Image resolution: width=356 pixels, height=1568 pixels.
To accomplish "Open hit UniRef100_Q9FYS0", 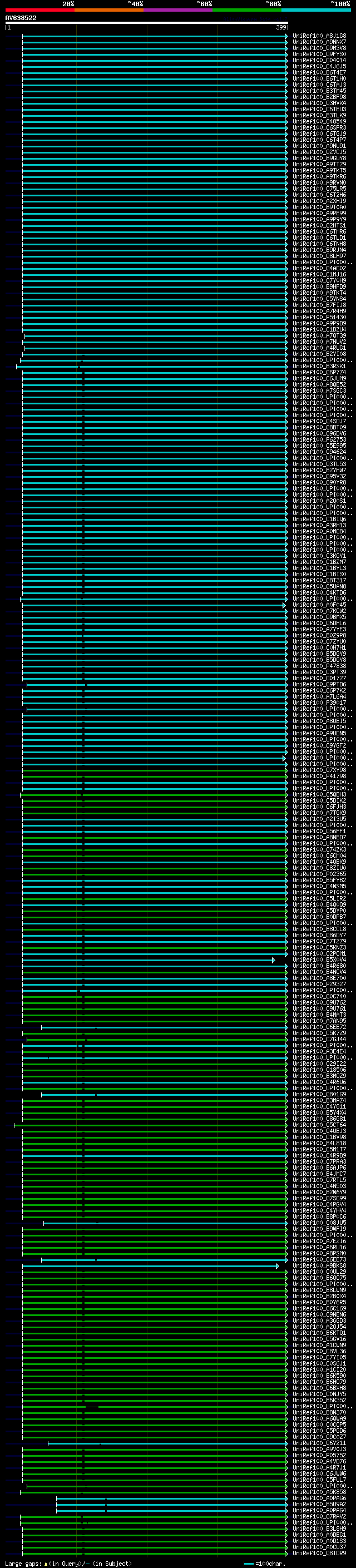I will pyautogui.click(x=319, y=54).
